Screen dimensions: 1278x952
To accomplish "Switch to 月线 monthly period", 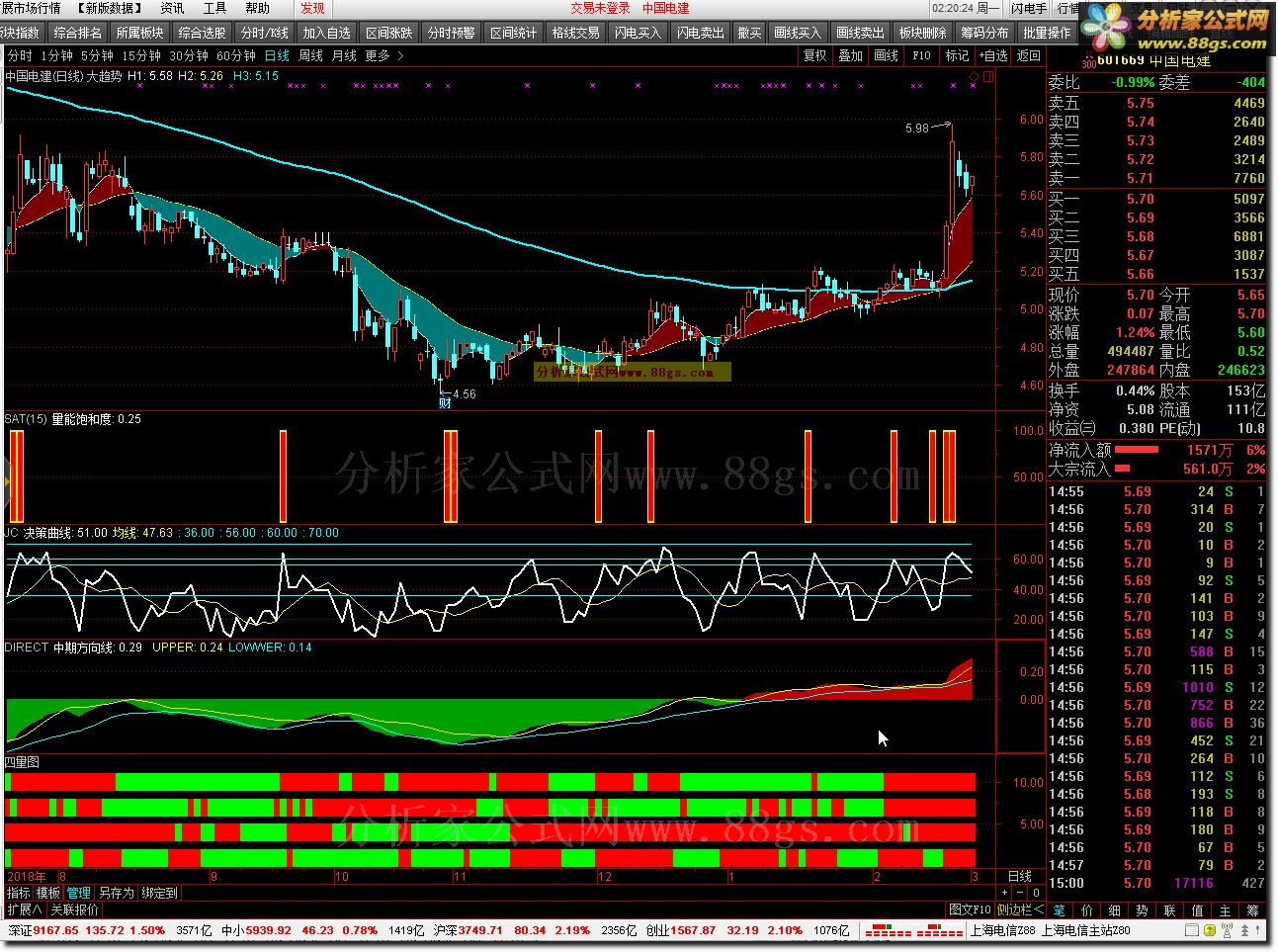I will tap(344, 55).
